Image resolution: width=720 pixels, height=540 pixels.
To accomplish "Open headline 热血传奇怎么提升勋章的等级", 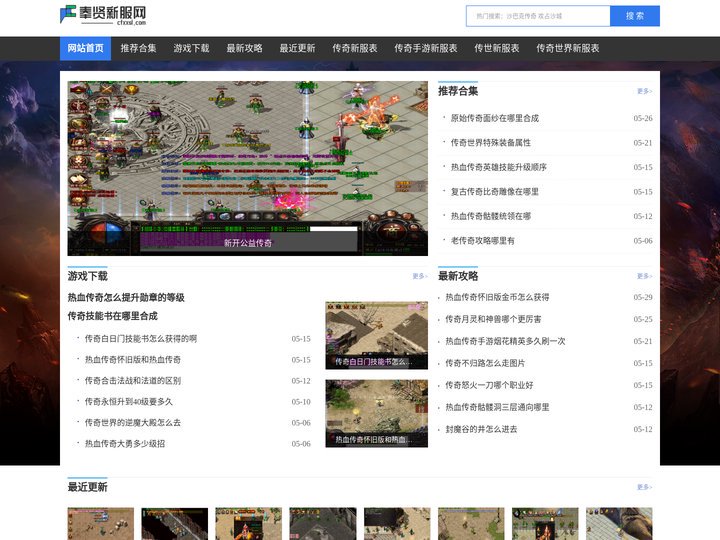I will pos(126,298).
